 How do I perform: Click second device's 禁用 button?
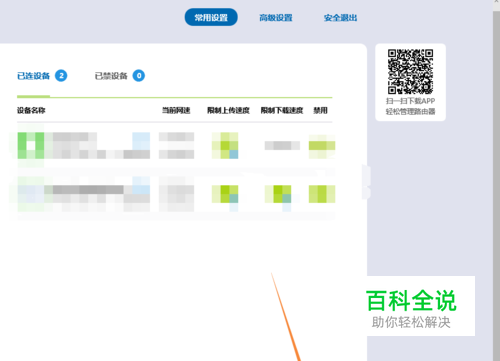click(x=322, y=194)
